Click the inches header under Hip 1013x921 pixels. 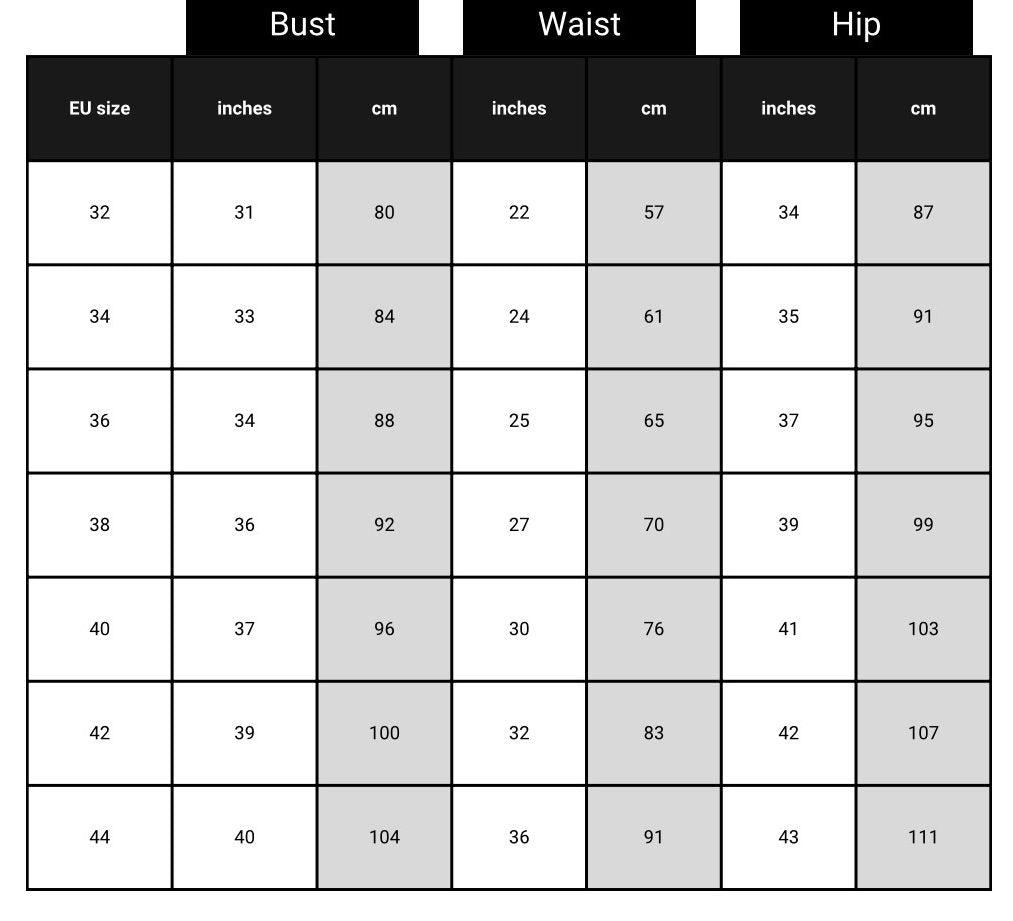pos(788,108)
